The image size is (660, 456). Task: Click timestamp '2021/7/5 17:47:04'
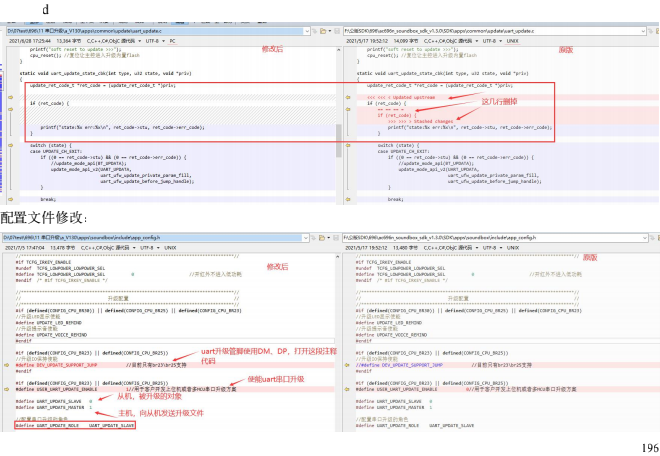tap(24, 248)
